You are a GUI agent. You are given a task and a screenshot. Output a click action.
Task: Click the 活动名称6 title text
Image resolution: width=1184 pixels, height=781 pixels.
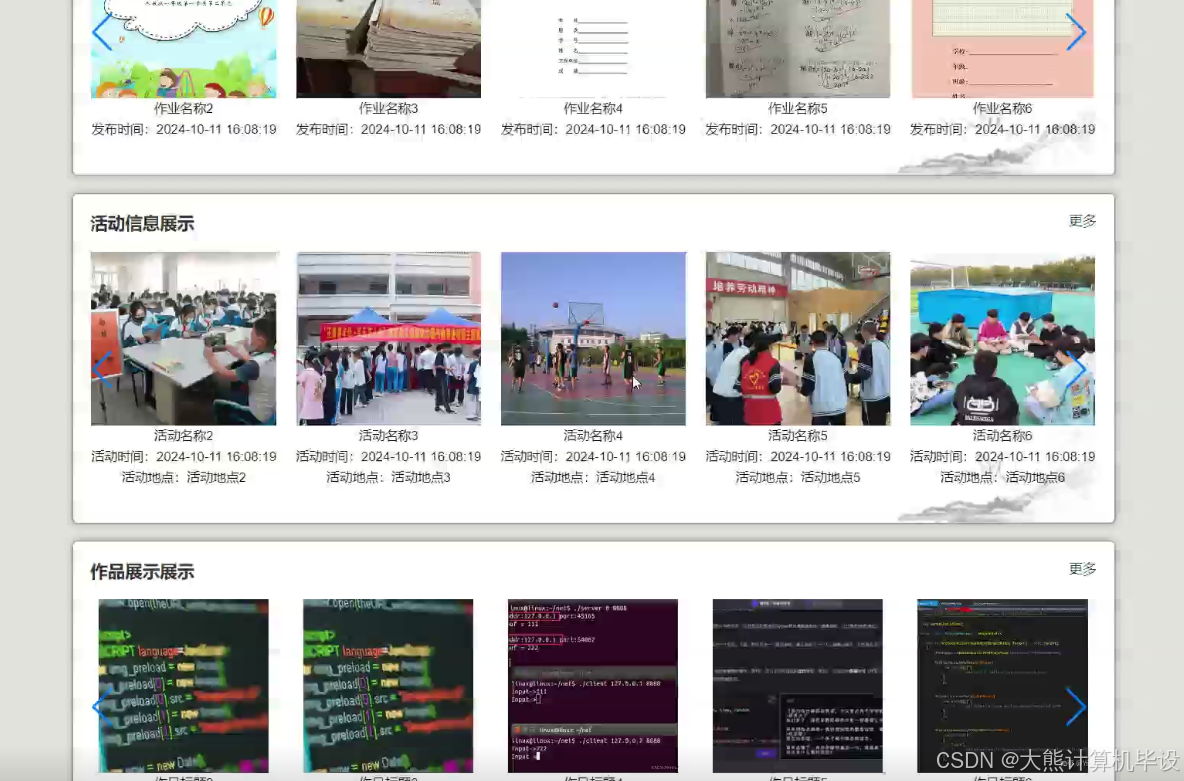coord(1003,436)
